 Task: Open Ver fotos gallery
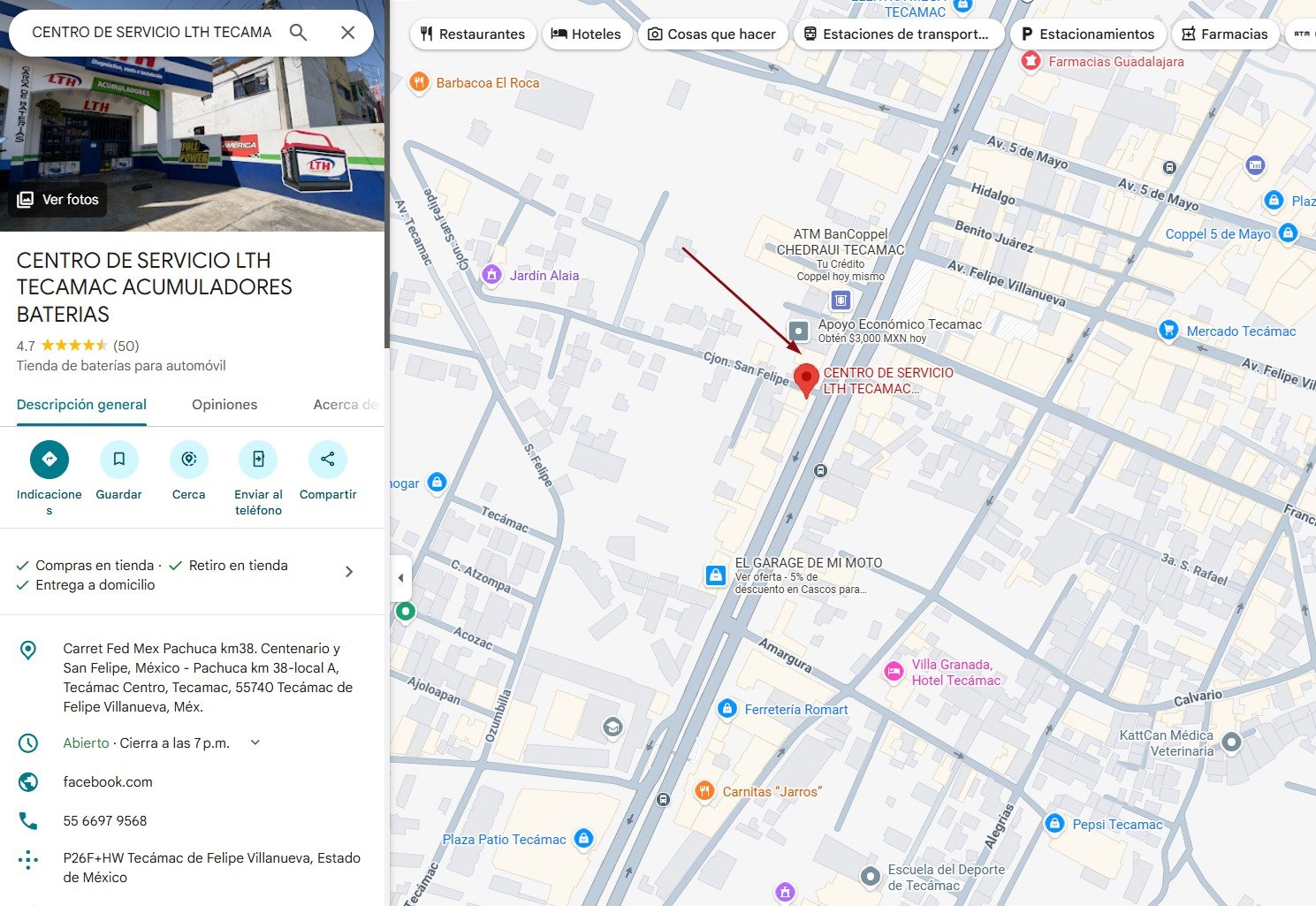pyautogui.click(x=58, y=200)
